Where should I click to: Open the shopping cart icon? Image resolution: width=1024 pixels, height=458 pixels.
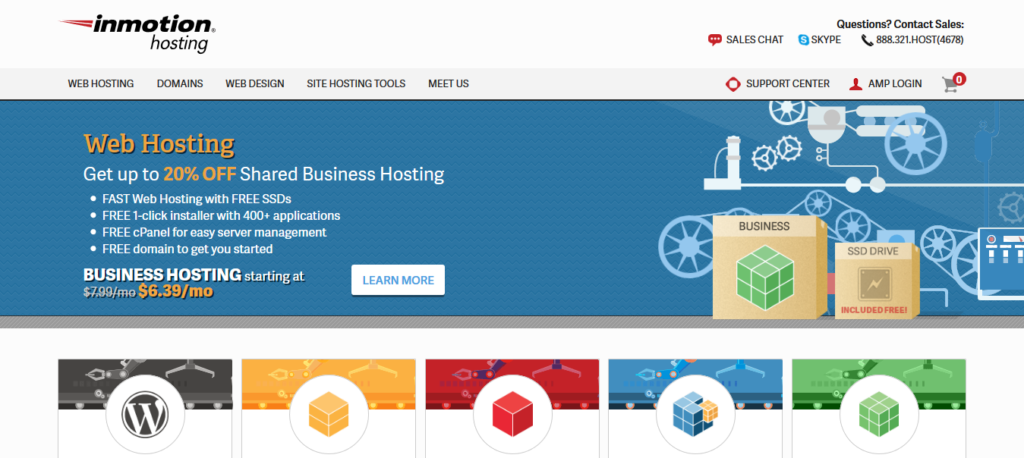950,85
